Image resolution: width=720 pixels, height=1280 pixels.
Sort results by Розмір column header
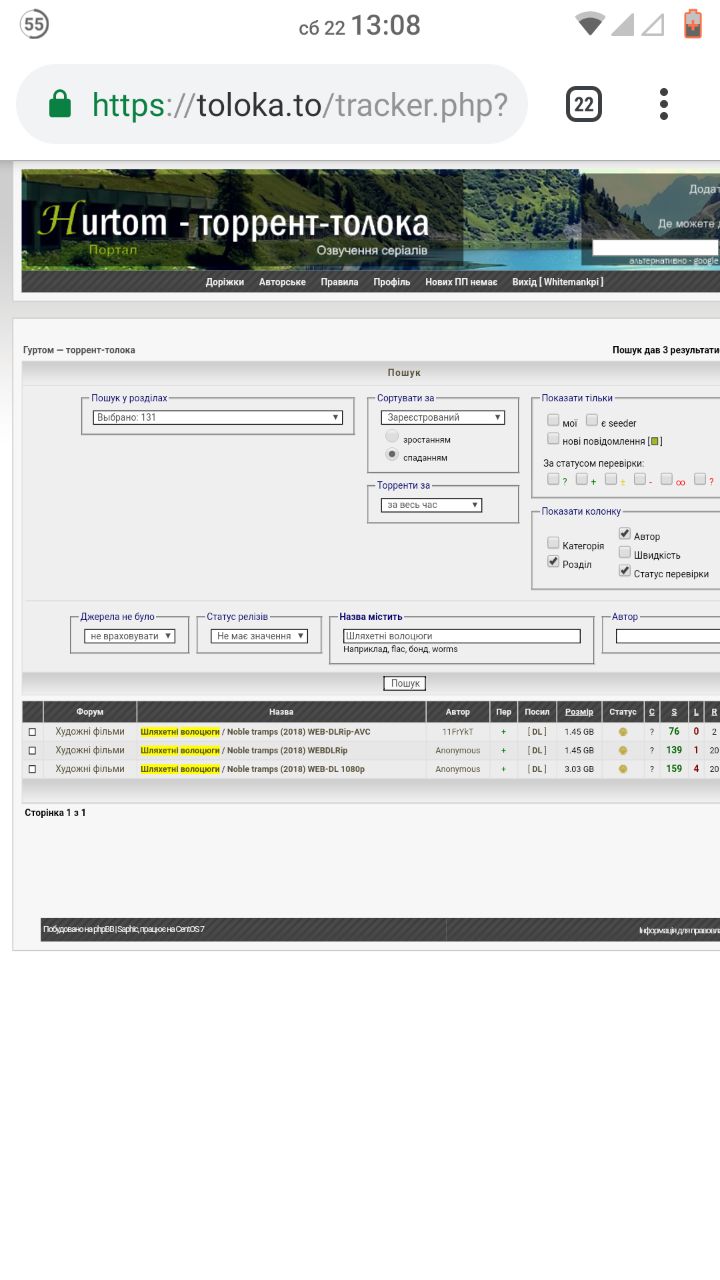[x=579, y=712]
